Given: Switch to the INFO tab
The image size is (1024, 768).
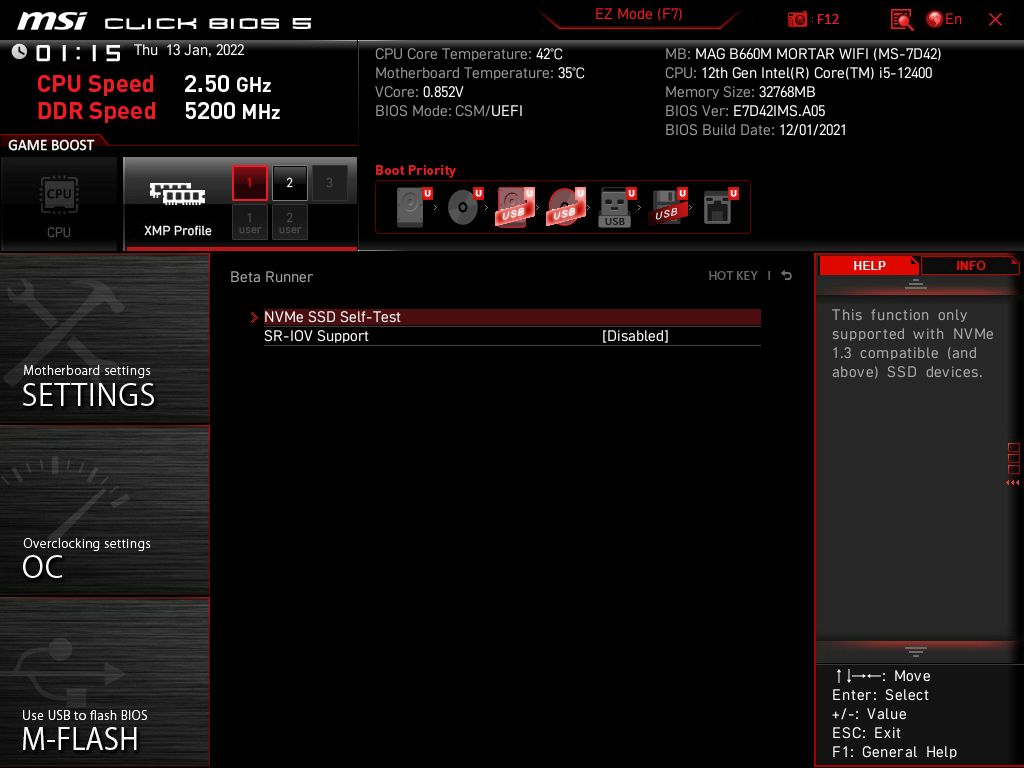Looking at the screenshot, I should click(970, 265).
